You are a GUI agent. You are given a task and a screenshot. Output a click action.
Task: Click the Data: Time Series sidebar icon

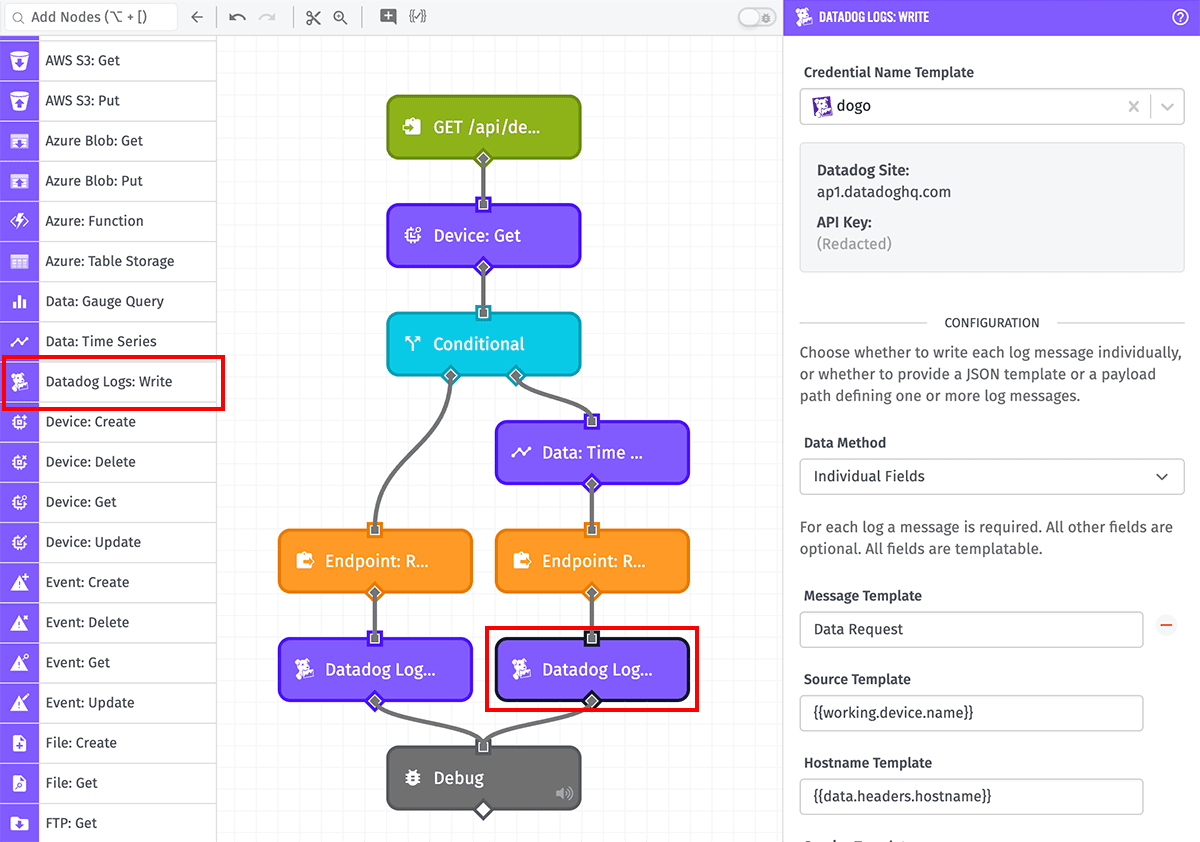[x=18, y=341]
